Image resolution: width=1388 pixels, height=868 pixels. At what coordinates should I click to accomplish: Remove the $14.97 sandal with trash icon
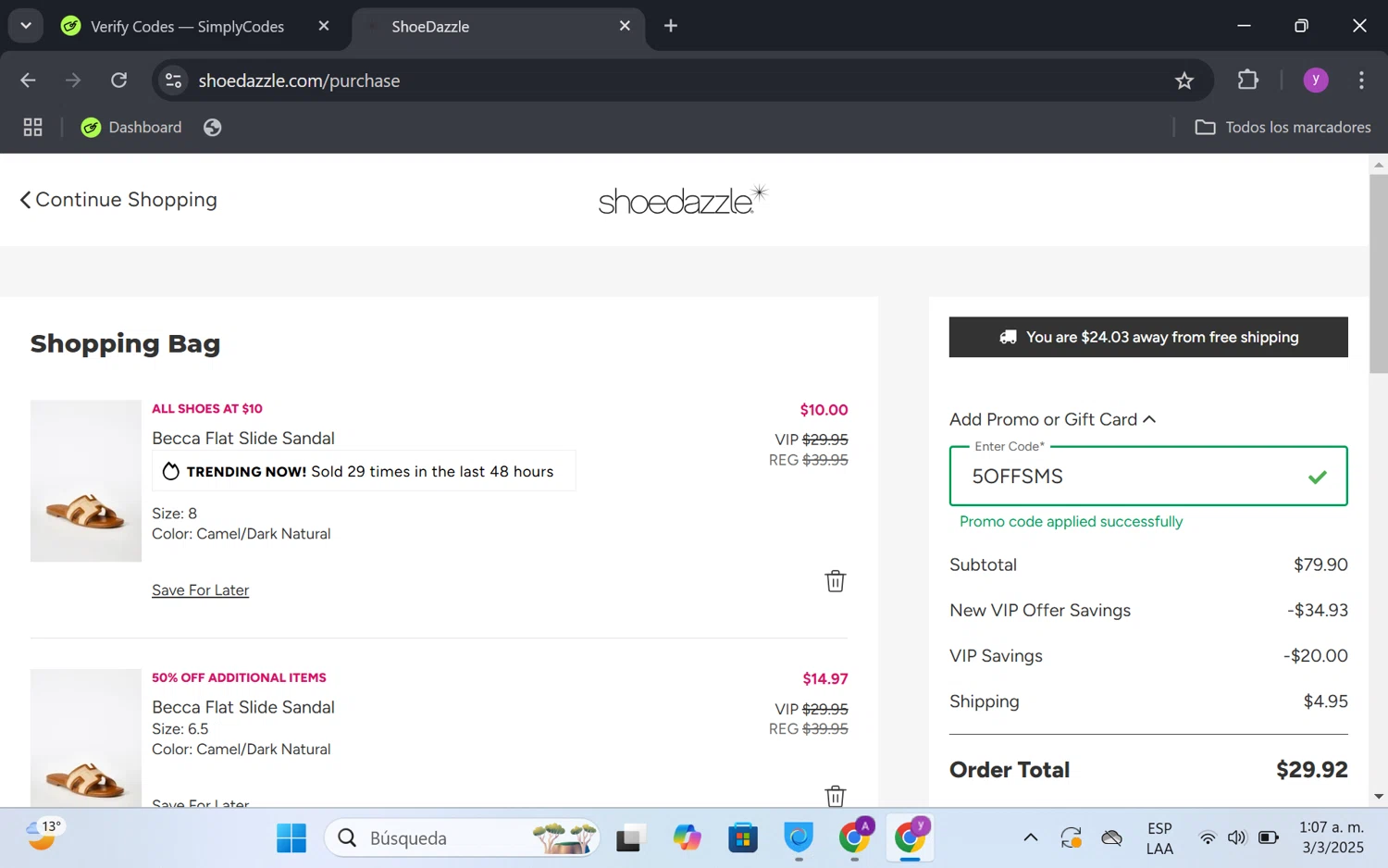pyautogui.click(x=836, y=796)
